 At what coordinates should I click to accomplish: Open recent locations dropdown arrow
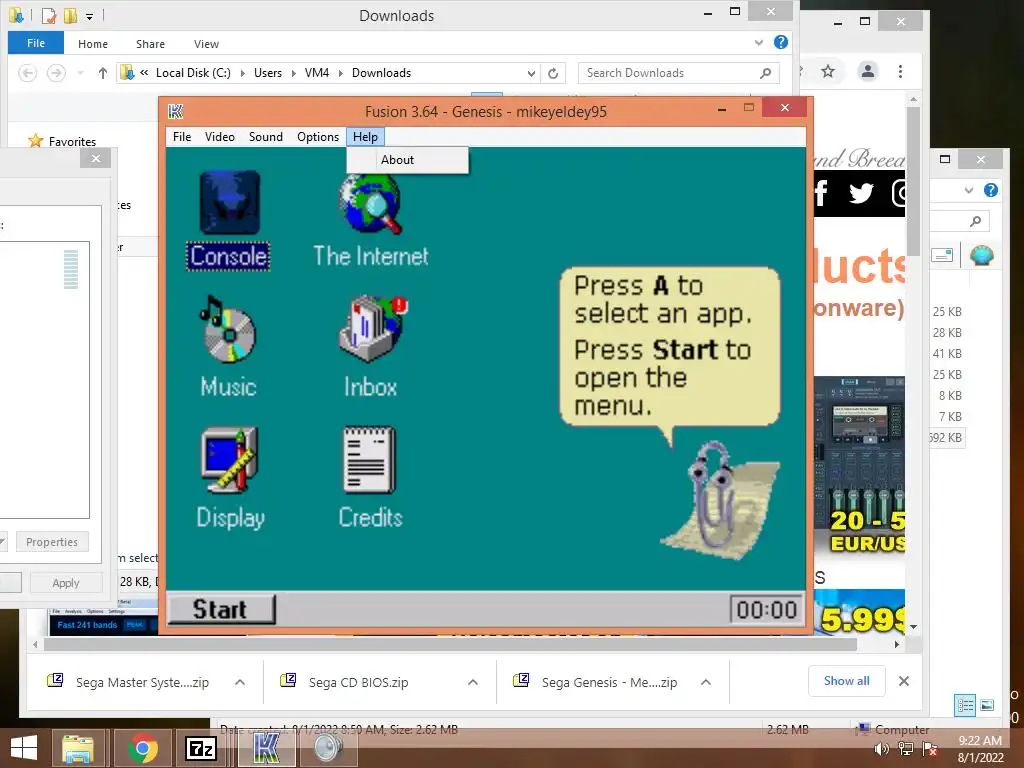pyautogui.click(x=80, y=73)
